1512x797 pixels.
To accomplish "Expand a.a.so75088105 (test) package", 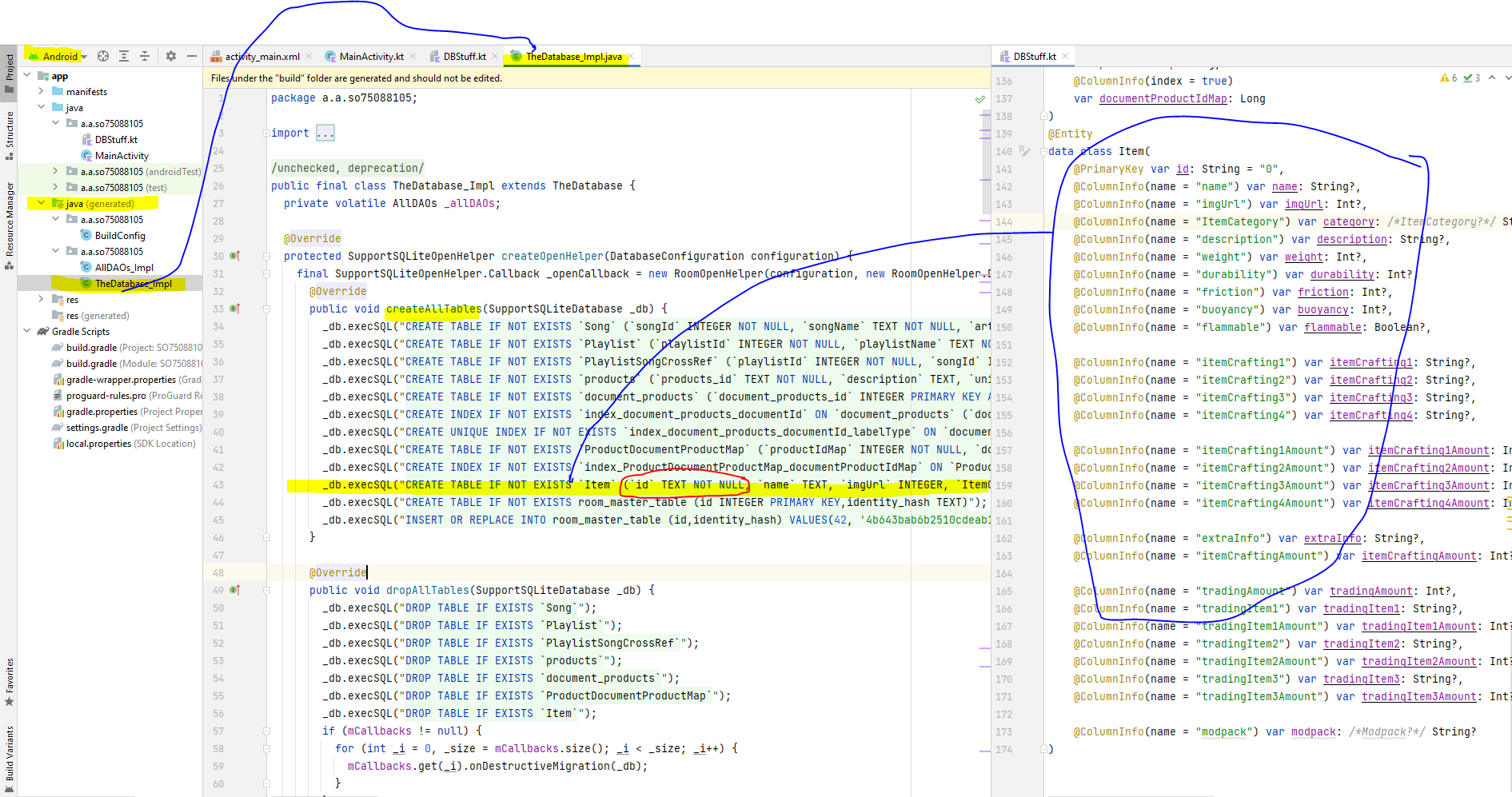I will tap(56, 188).
